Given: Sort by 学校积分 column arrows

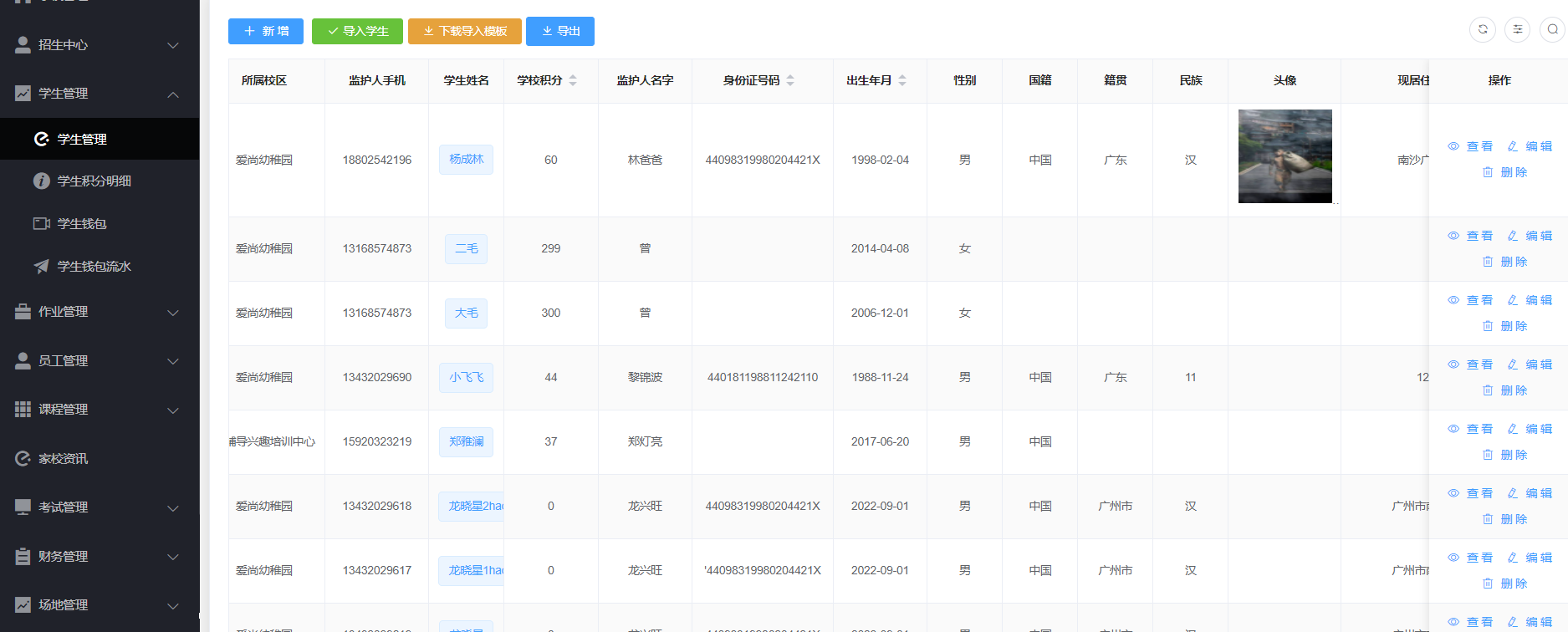Looking at the screenshot, I should tap(573, 80).
